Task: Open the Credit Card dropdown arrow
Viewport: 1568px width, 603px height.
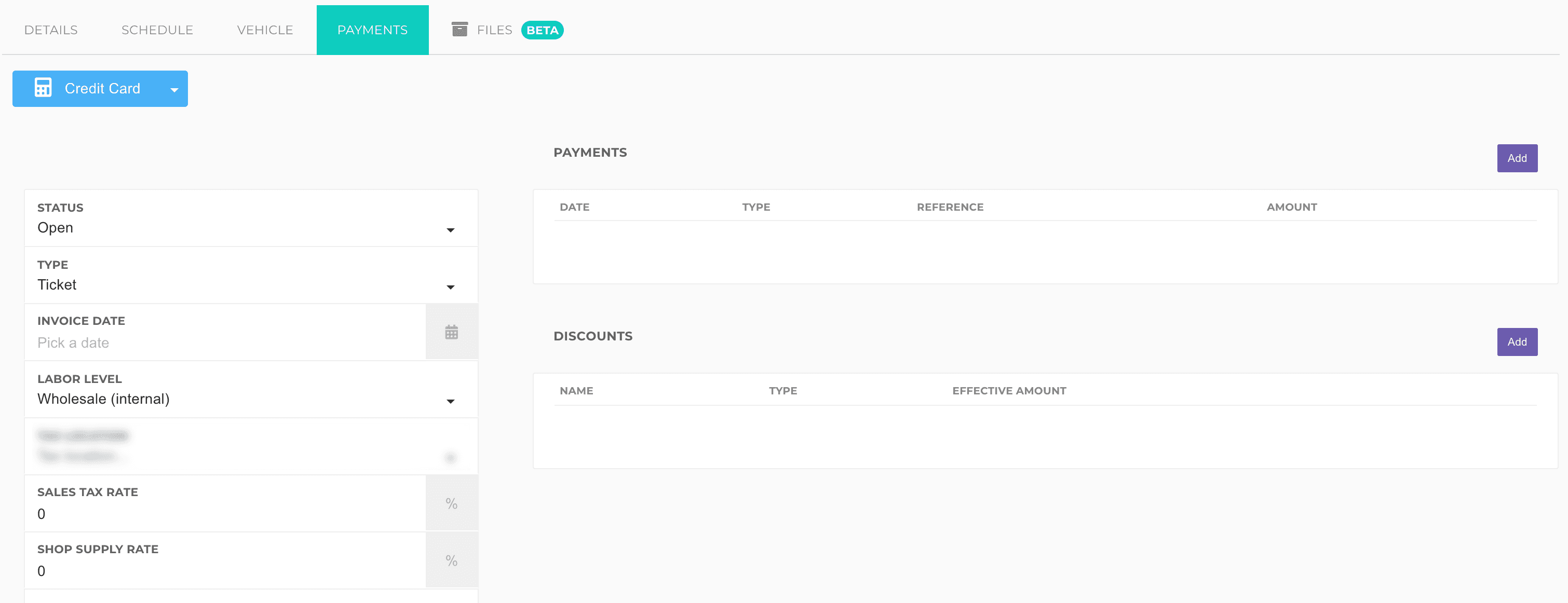Action: pos(174,89)
